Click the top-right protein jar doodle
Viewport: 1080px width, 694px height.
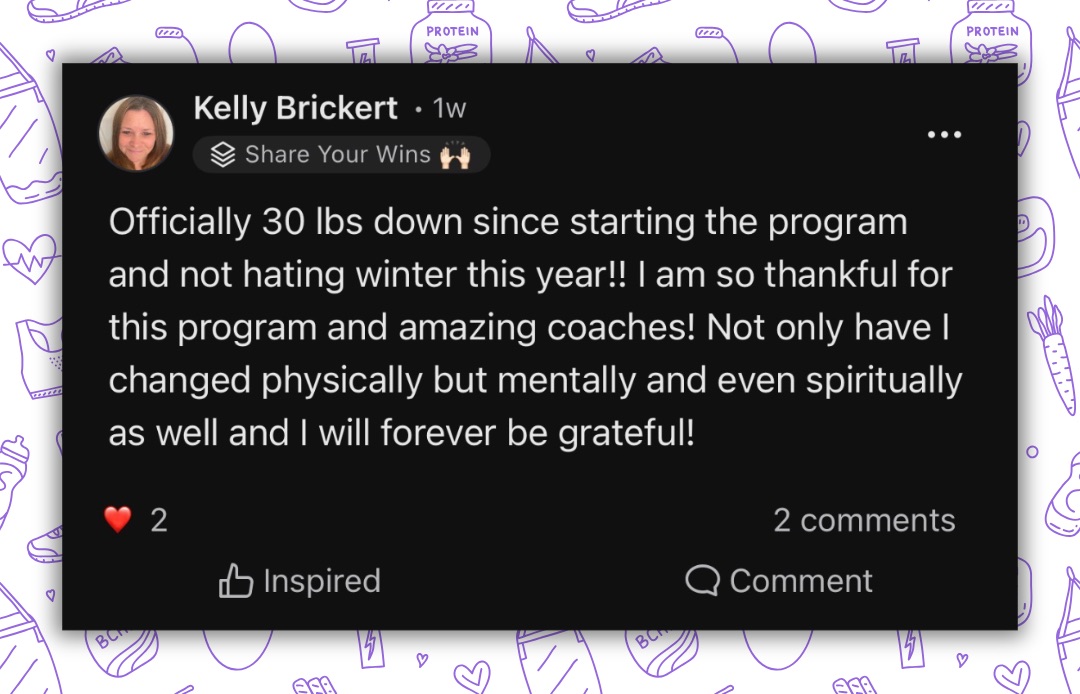click(x=992, y=35)
